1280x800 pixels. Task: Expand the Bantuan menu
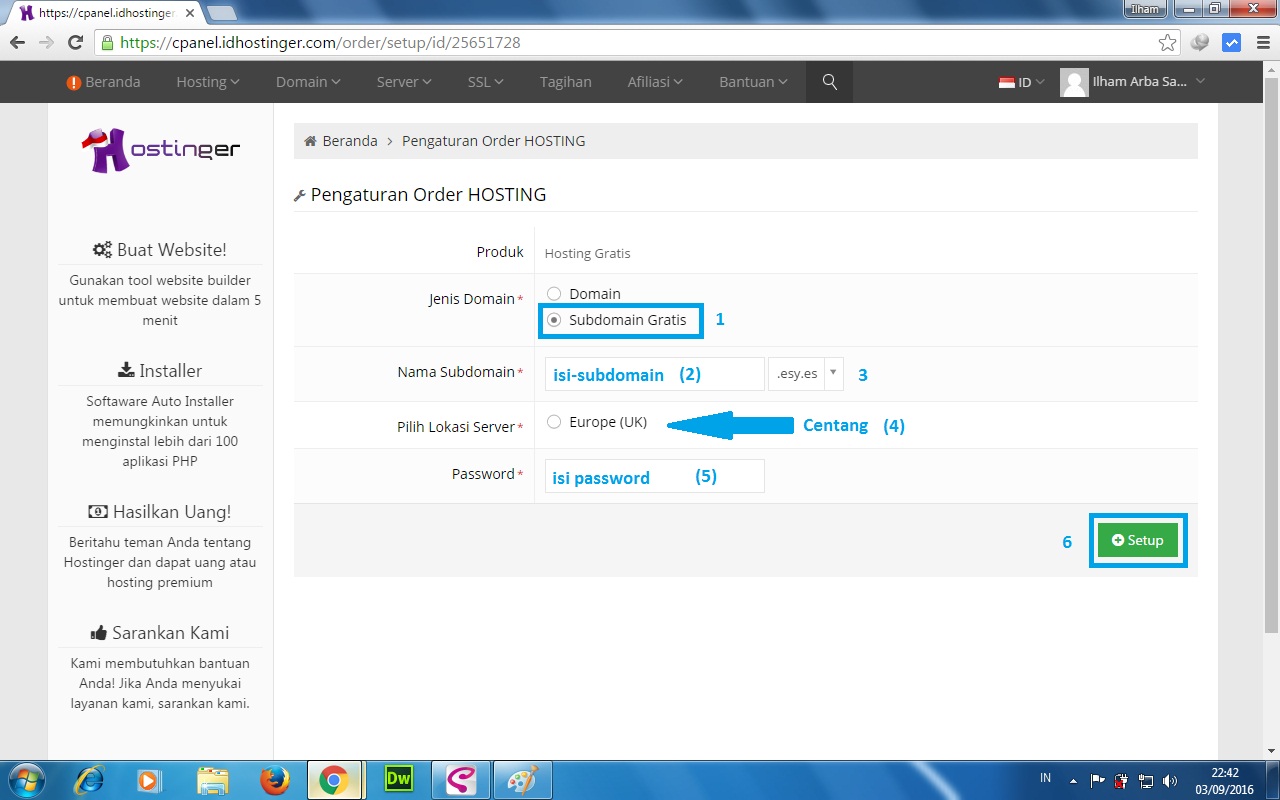[753, 82]
